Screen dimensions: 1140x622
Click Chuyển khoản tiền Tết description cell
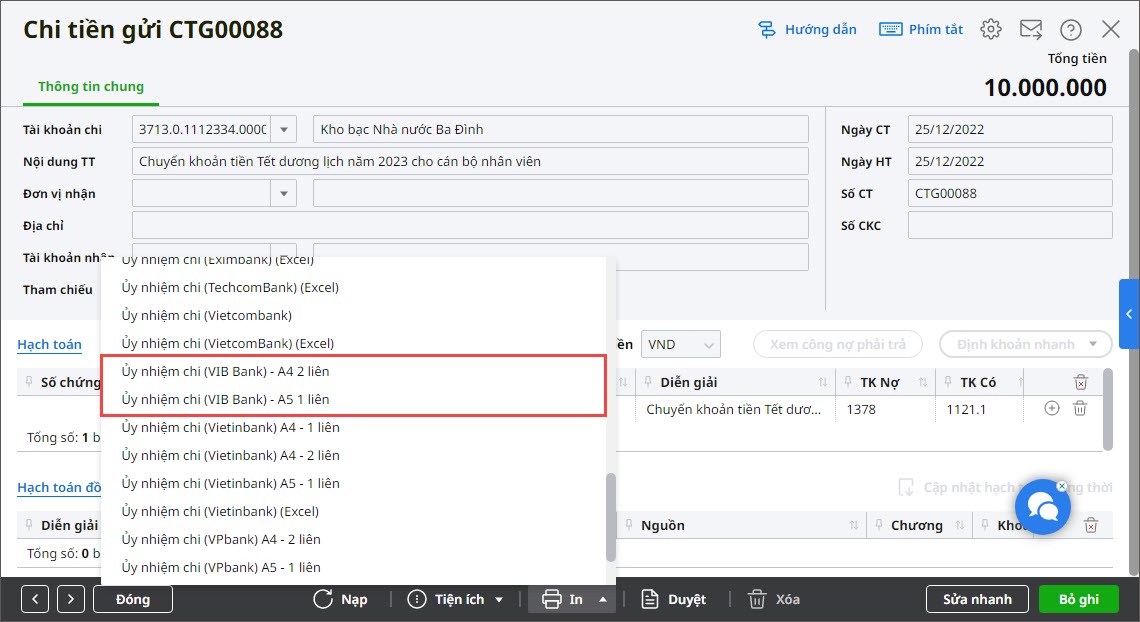735,409
